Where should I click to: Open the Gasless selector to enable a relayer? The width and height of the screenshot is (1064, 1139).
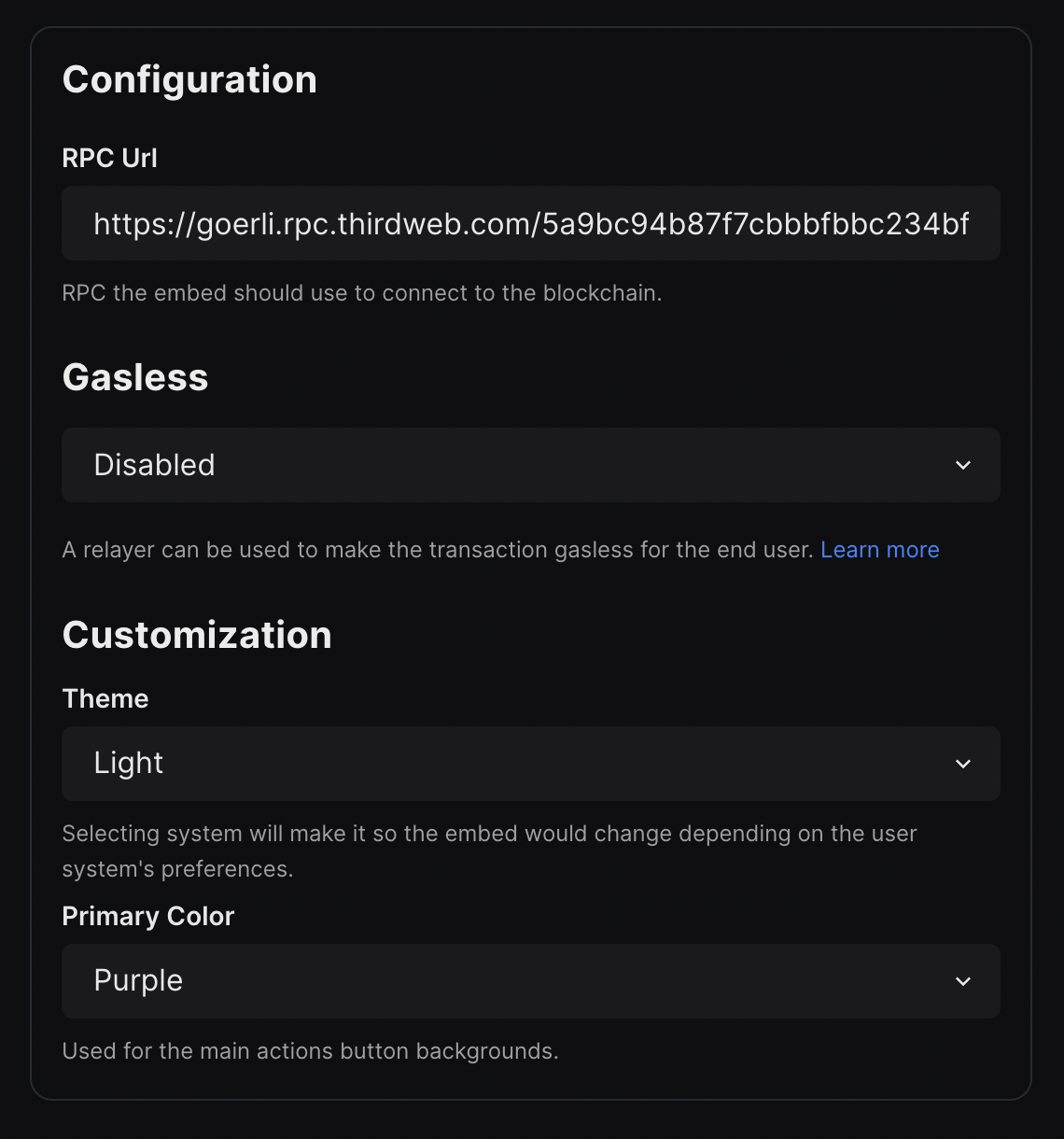[530, 465]
